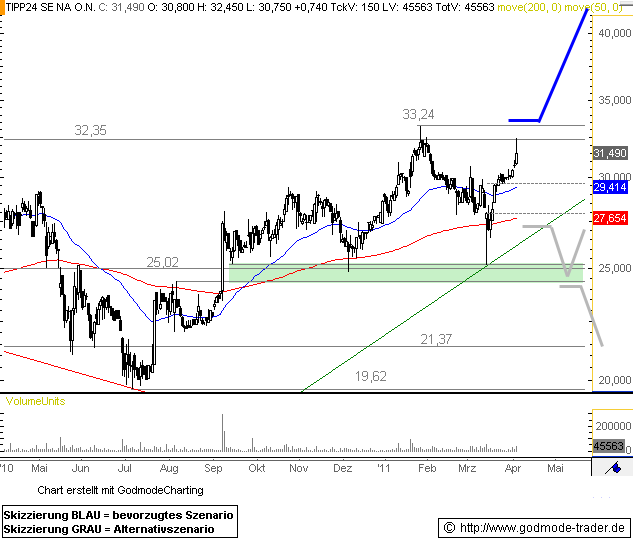This screenshot has height=539, width=633.
Task: Click the blue 29,414 moving average label
Action: [x=610, y=187]
